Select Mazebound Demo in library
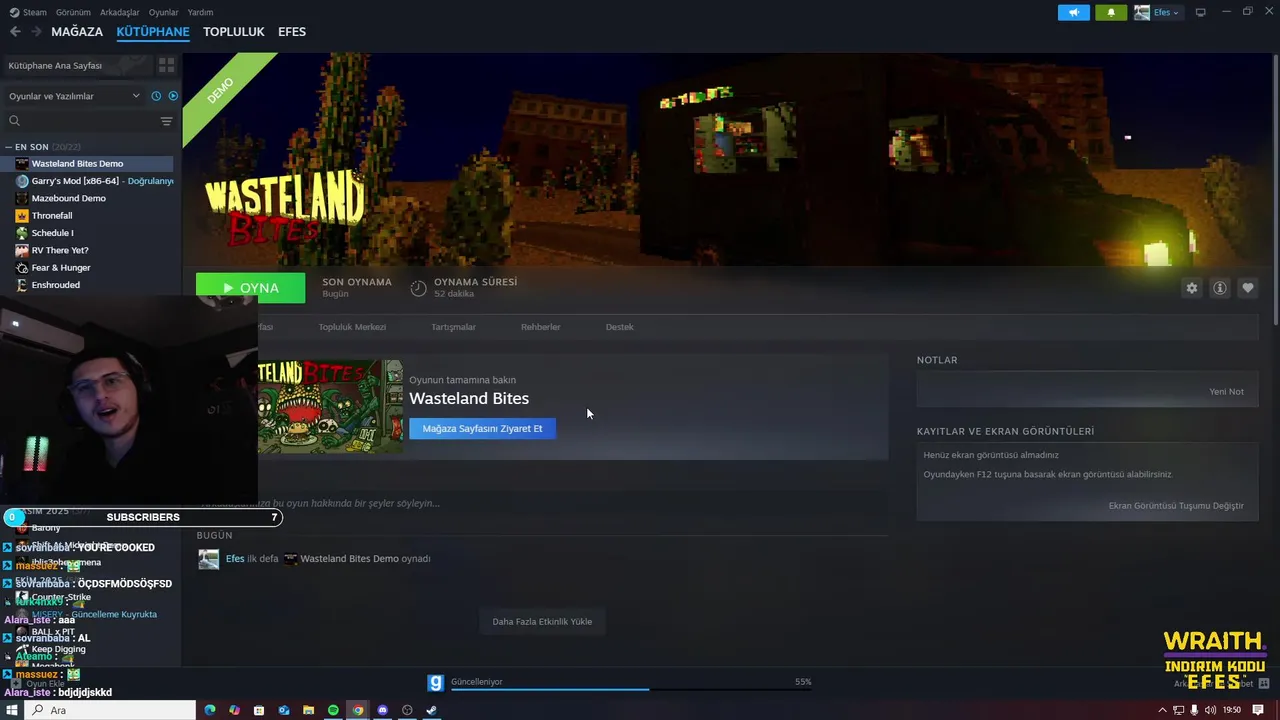The width and height of the screenshot is (1280, 720). point(88,198)
